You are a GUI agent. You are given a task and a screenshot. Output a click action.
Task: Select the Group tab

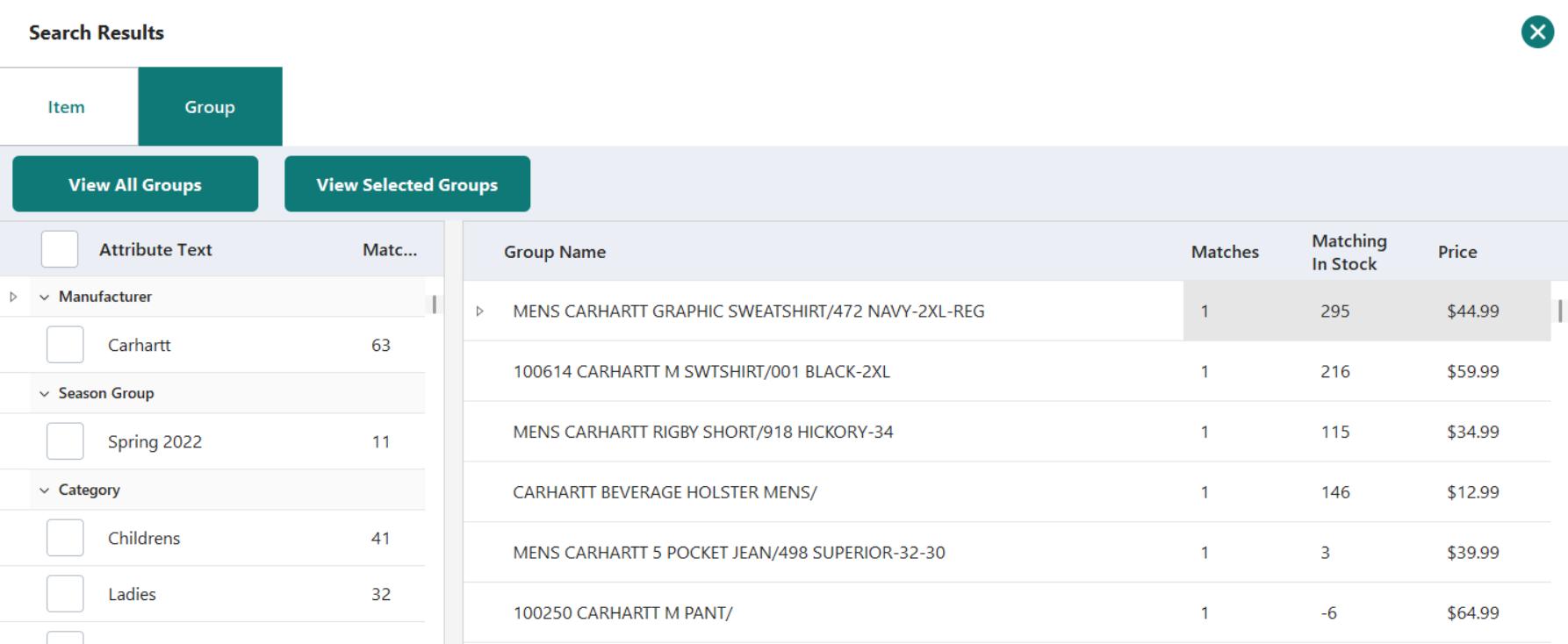[210, 107]
